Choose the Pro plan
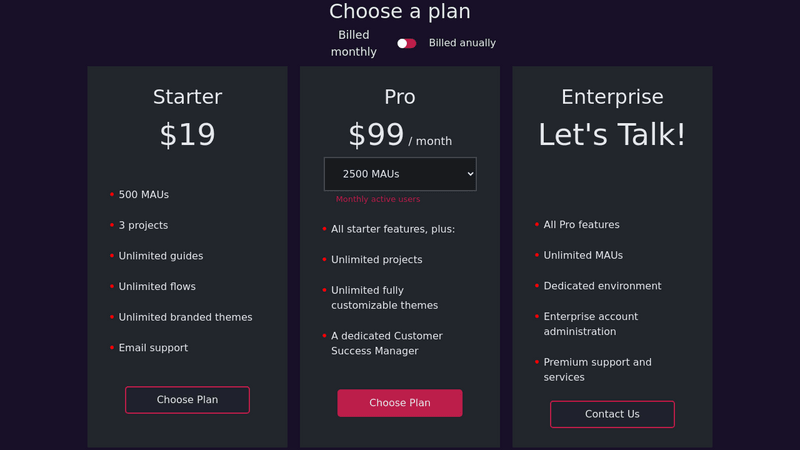The width and height of the screenshot is (800, 450). (399, 403)
